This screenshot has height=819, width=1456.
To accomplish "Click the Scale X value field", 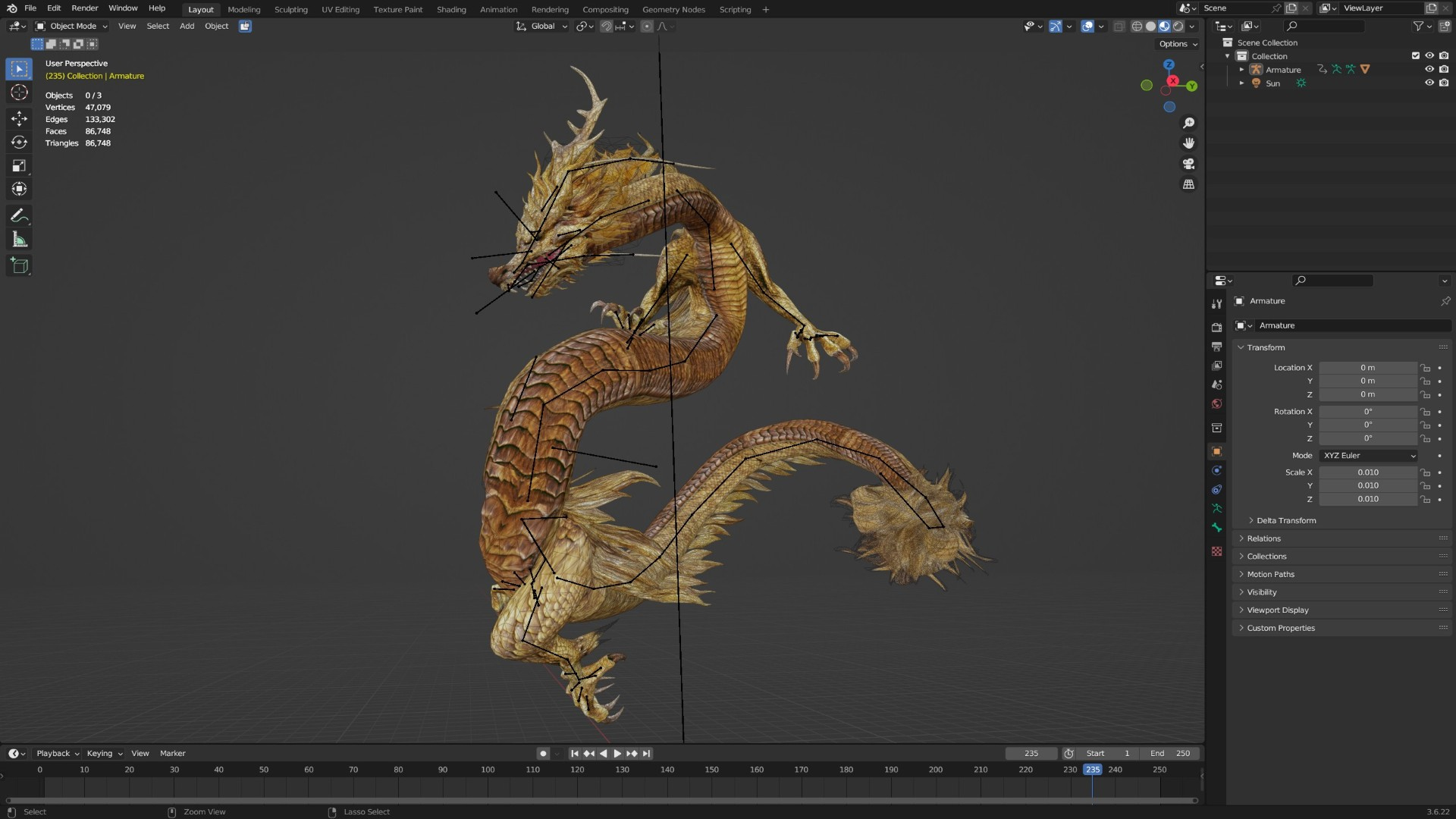I will pyautogui.click(x=1368, y=472).
